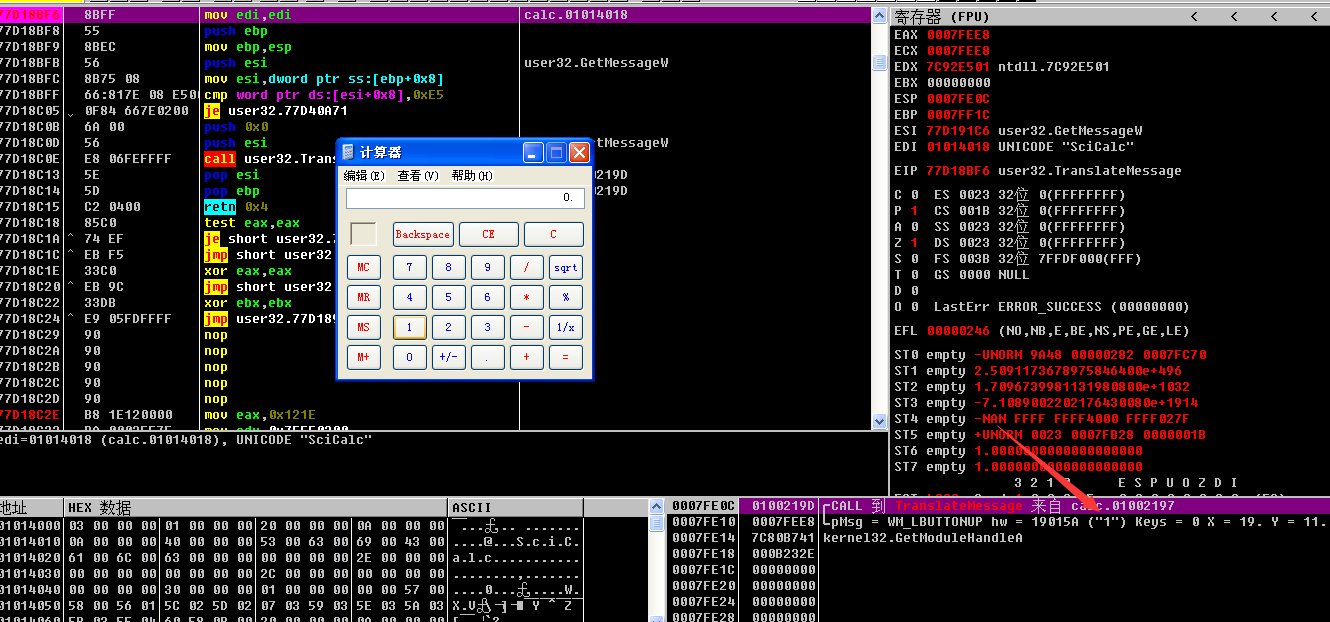The height and width of the screenshot is (622, 1330).
Task: Click the disassembly scrollbar up arrow
Action: tap(880, 15)
